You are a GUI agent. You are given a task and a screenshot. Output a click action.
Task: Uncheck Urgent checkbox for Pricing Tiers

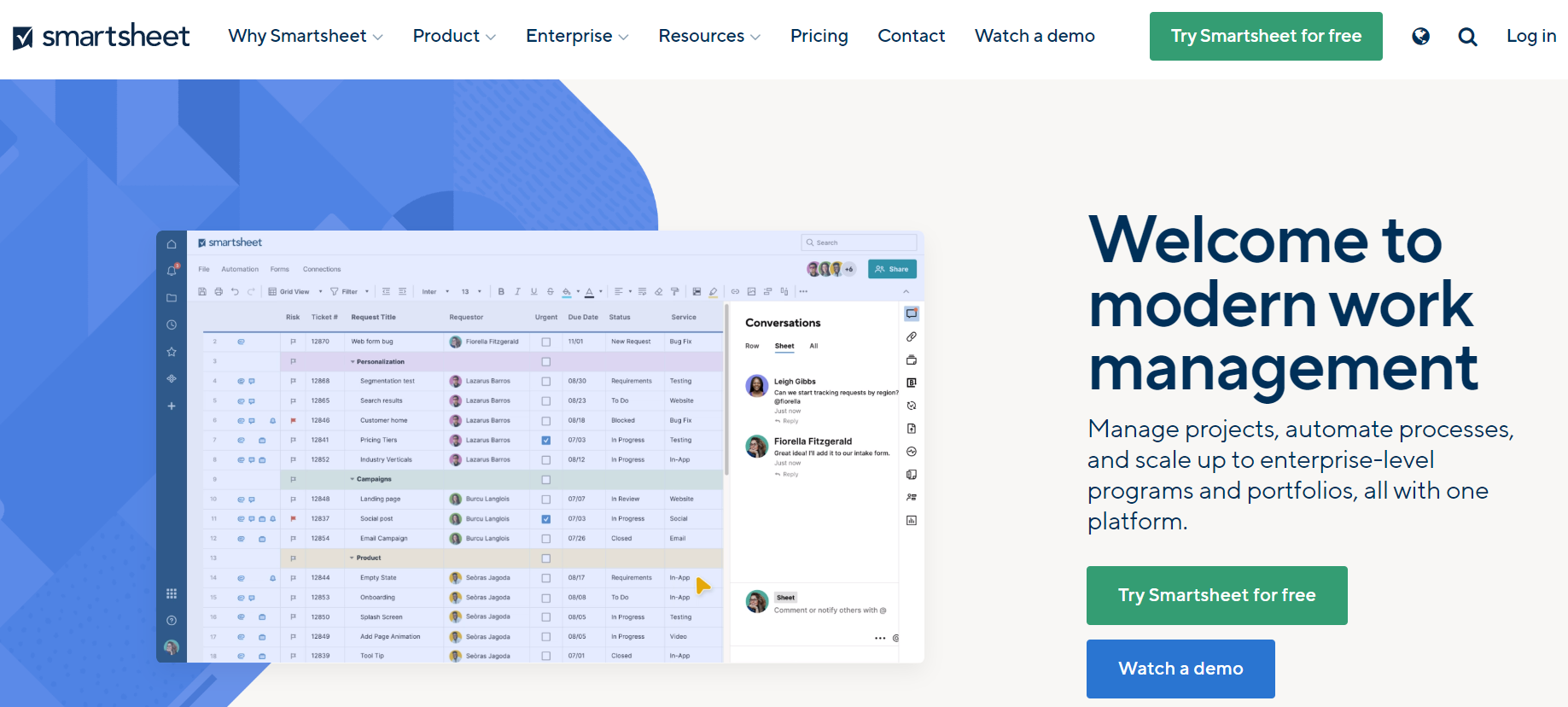pos(546,441)
